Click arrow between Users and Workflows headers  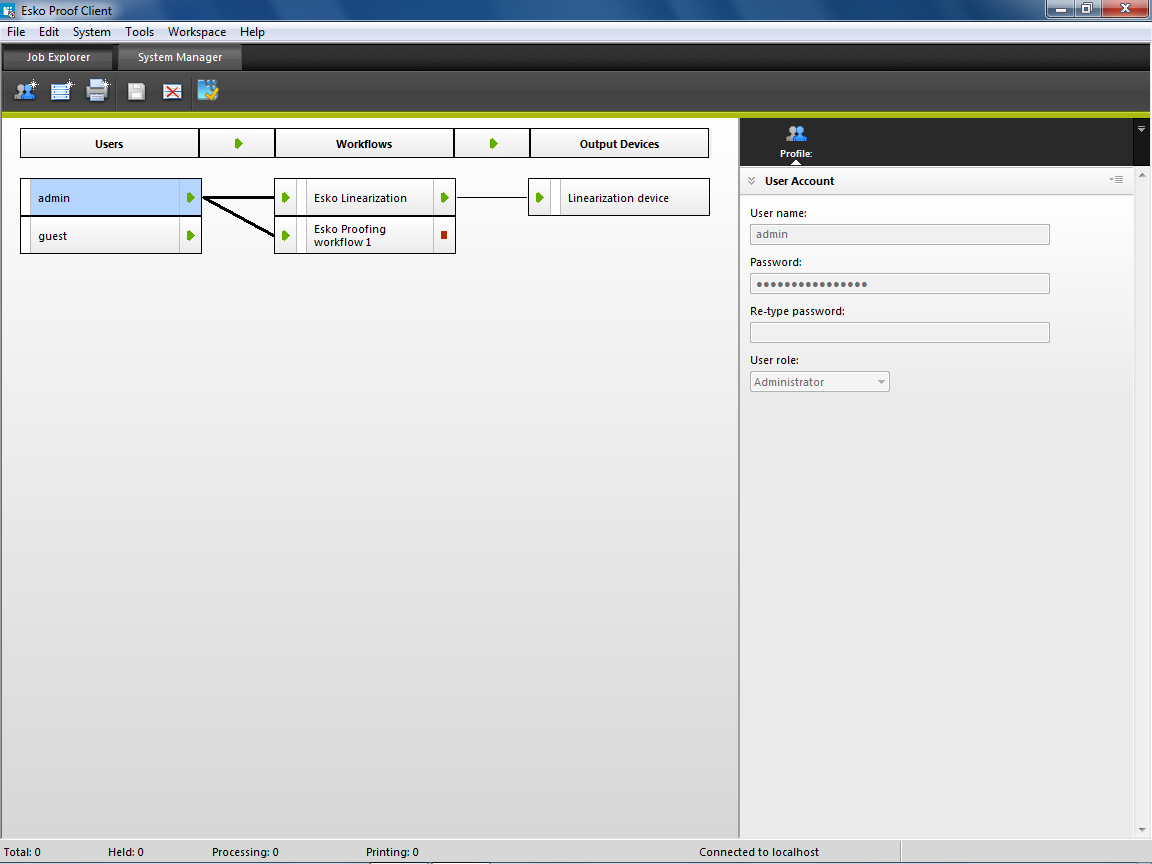tap(238, 143)
